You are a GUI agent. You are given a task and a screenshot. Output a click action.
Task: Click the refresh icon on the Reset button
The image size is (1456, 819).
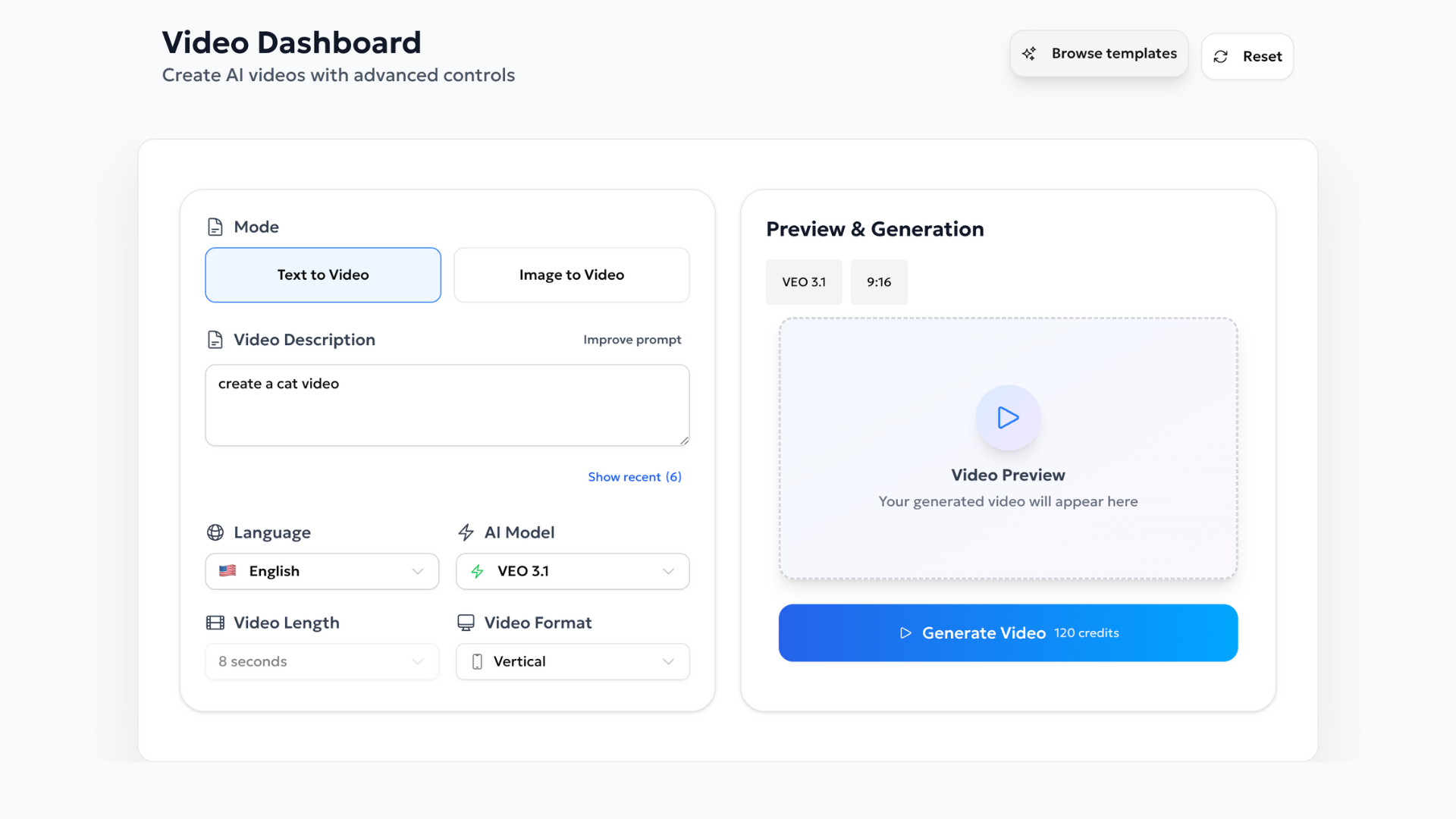[1220, 56]
